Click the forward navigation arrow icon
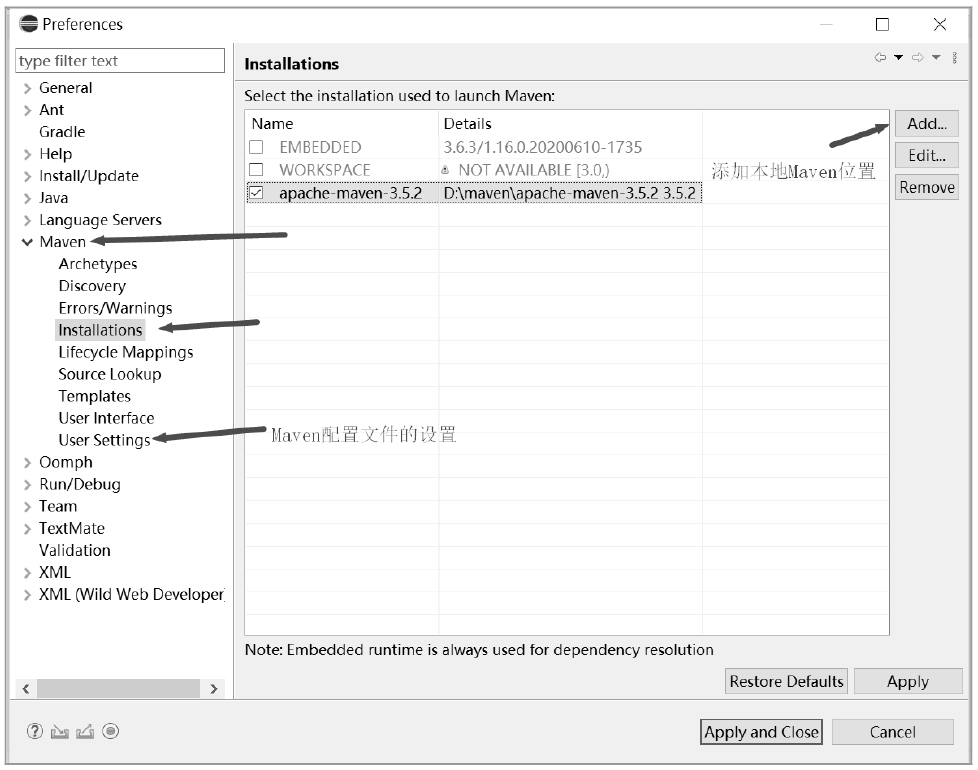The height and width of the screenshot is (770, 978). 917,58
